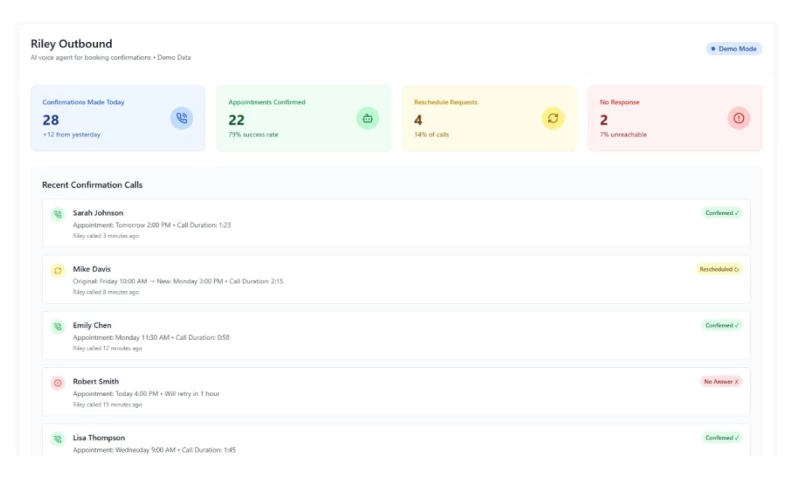Click the yellow reschedule icon beside Mike Davis
Viewport: 800px width, 480px height.
57,270
